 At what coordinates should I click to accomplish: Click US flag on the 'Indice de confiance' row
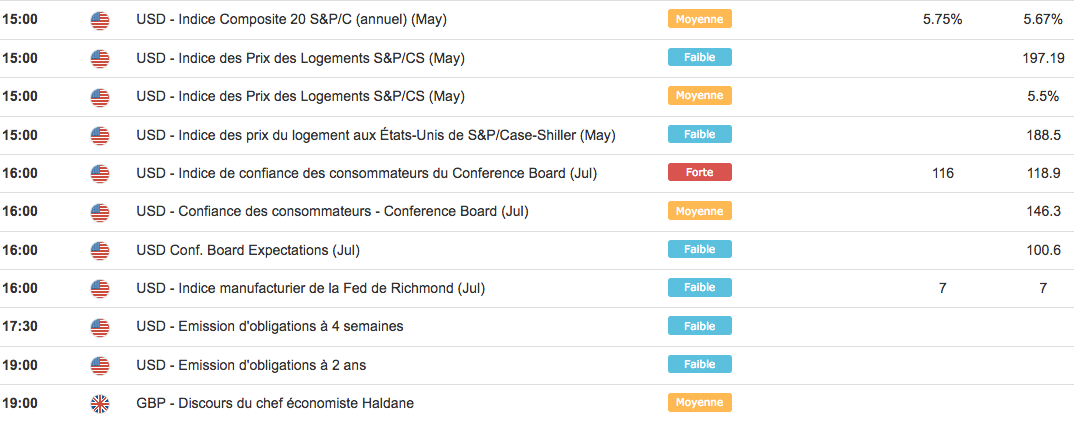(x=100, y=173)
